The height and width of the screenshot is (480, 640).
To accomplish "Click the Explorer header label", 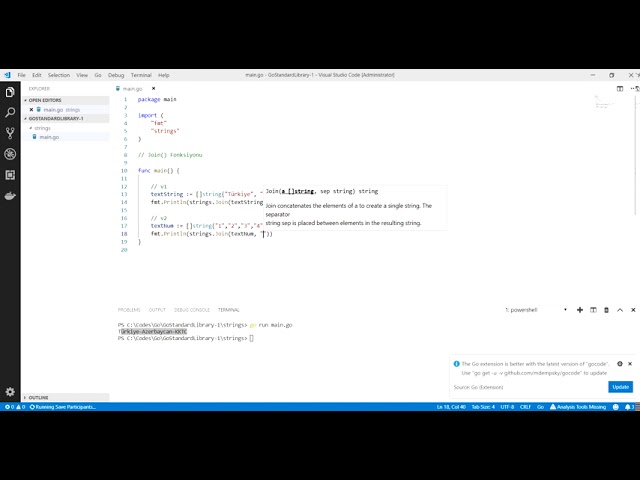I will click(x=39, y=89).
